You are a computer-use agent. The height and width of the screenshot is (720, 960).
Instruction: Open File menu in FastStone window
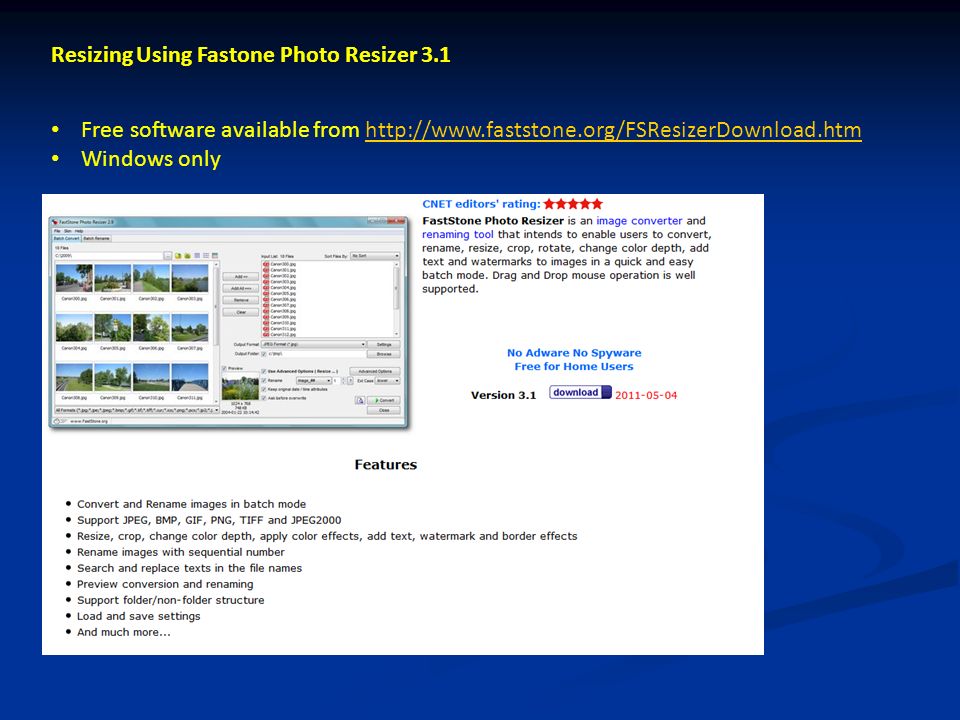[x=57, y=231]
